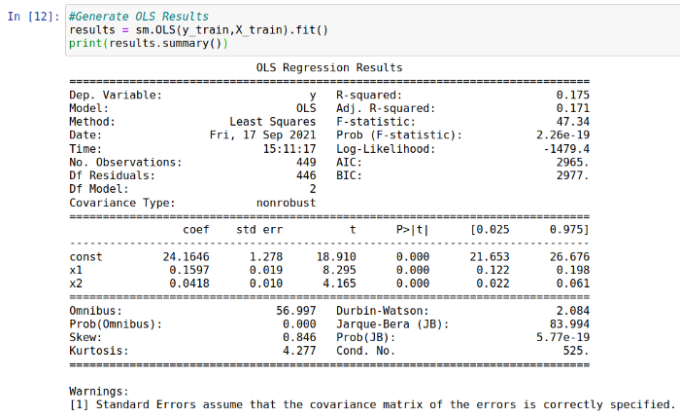Click F-statistic value 47.34

573,122
